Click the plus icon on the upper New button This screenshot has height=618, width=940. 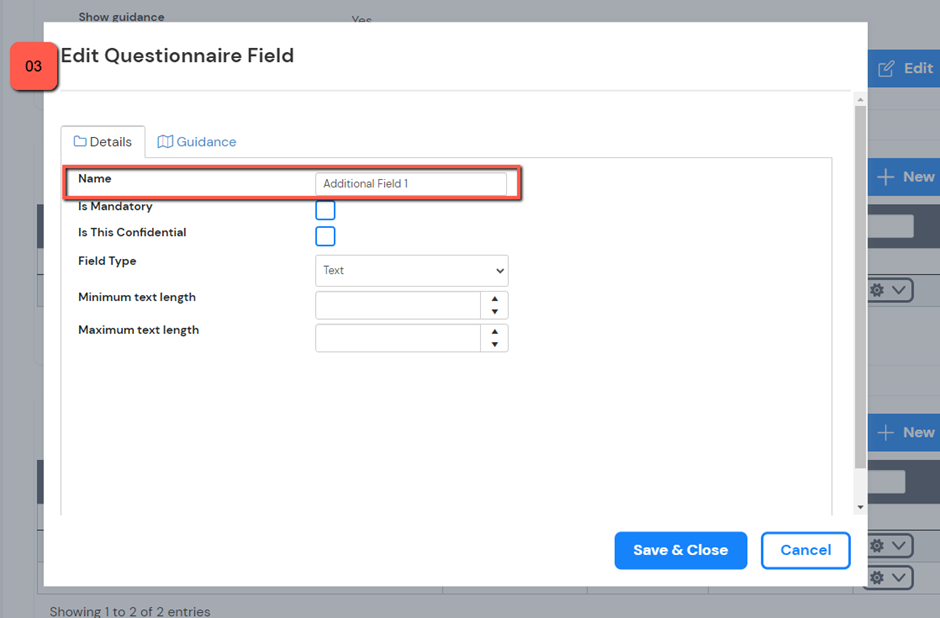pos(886,177)
